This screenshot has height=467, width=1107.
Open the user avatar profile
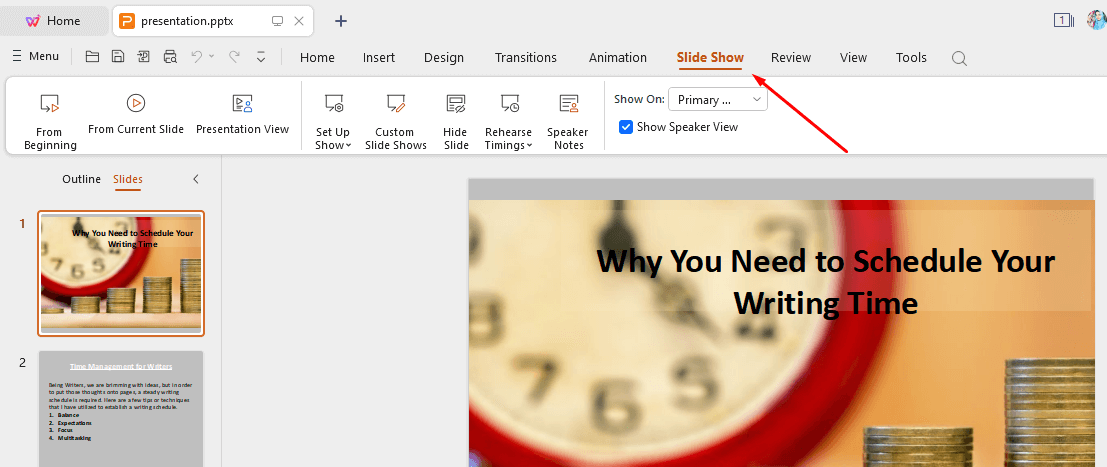pos(1097,20)
